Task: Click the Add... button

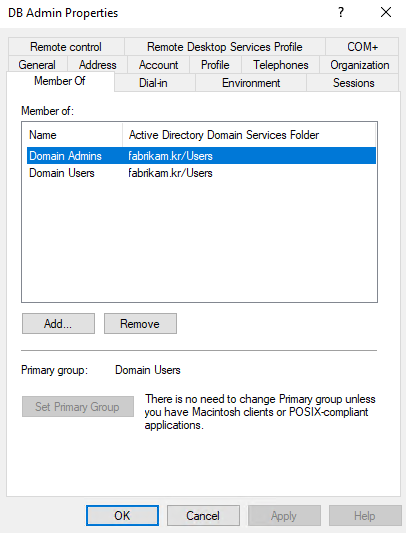Action: tap(58, 323)
